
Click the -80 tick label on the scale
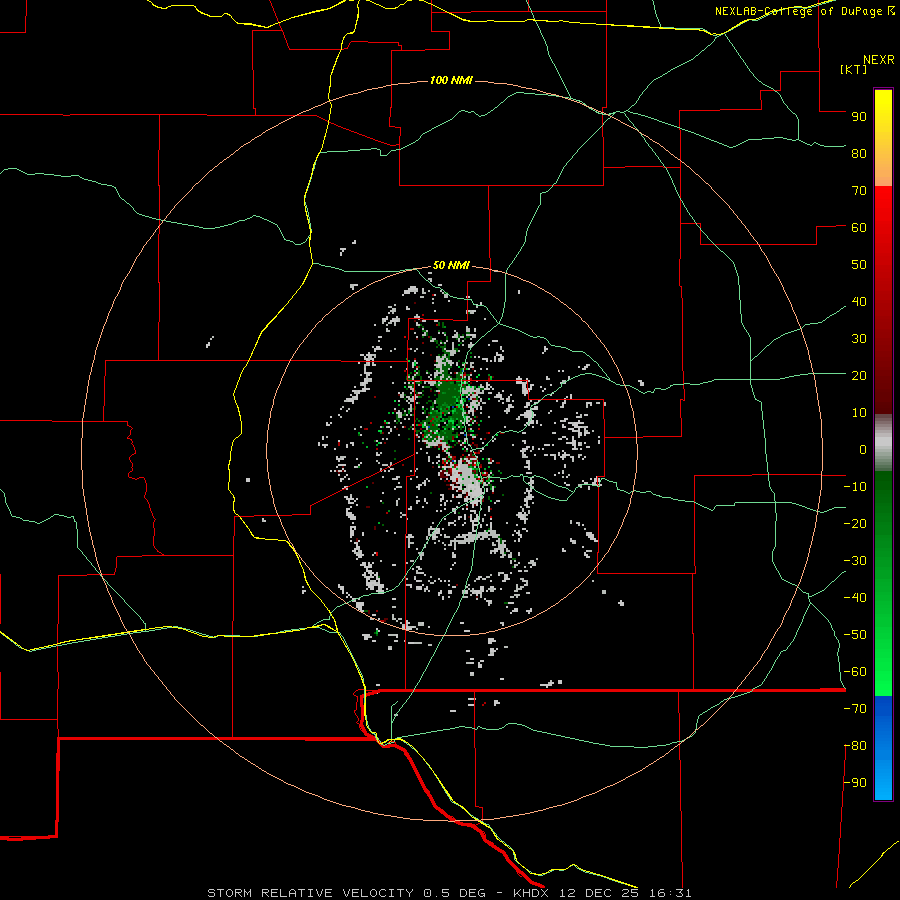click(x=855, y=746)
